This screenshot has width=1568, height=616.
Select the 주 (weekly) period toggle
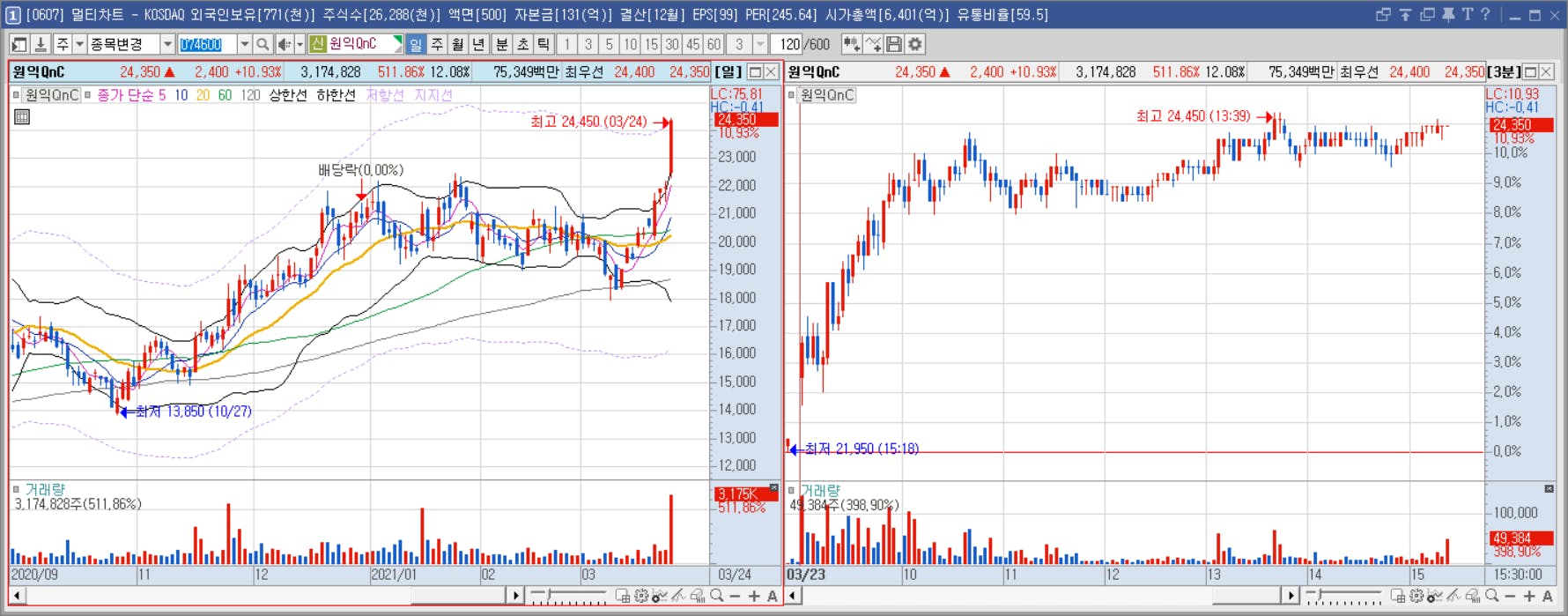(x=437, y=44)
